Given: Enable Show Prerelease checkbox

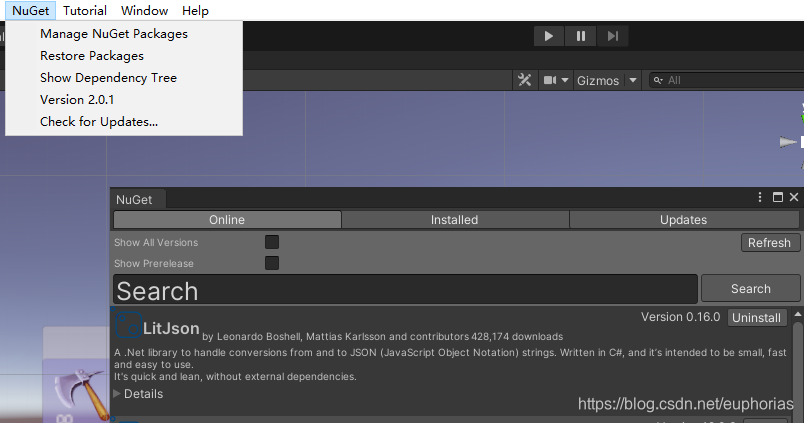Looking at the screenshot, I should click(x=272, y=263).
